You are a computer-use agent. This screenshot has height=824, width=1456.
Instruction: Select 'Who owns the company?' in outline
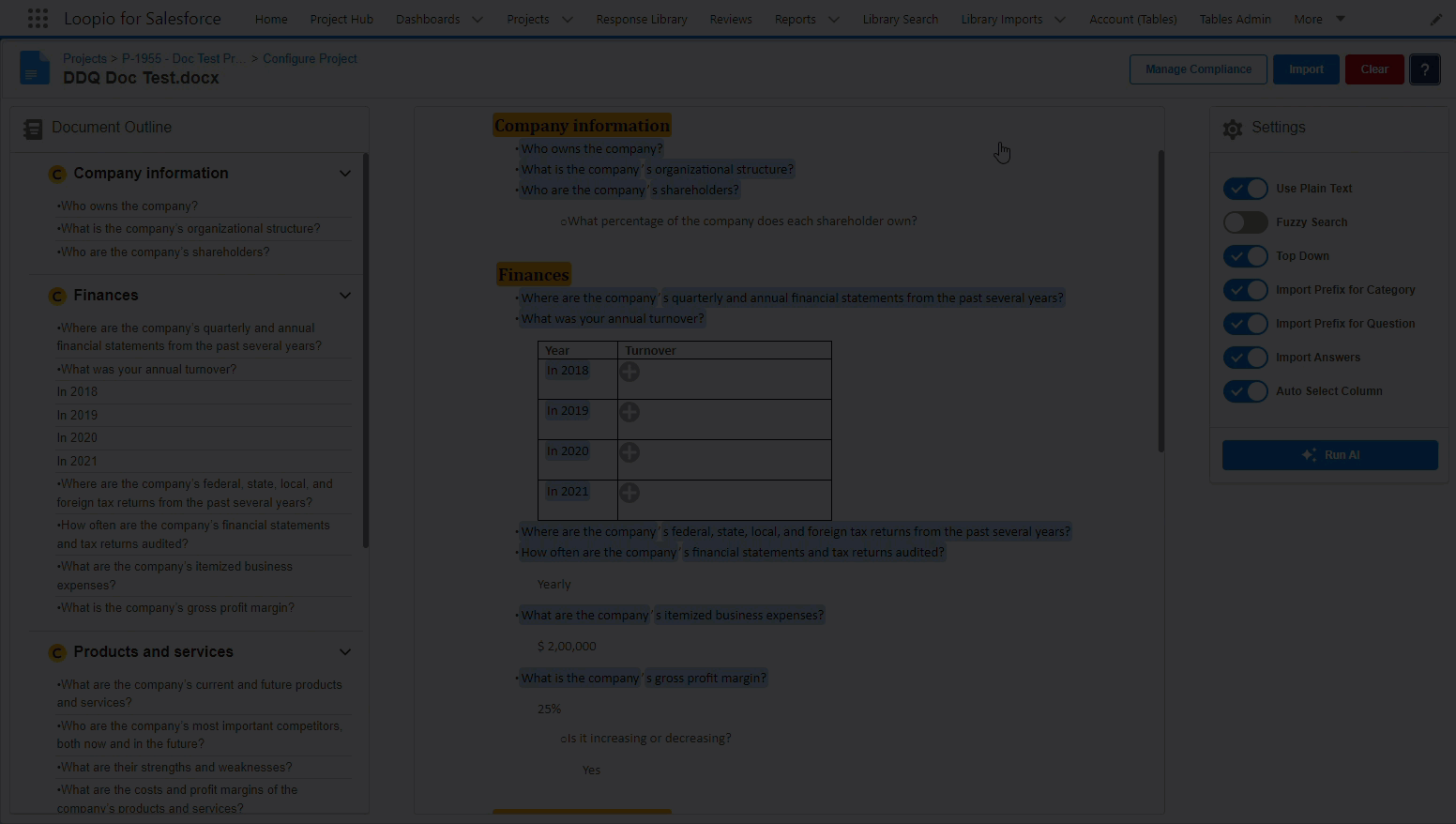point(128,206)
